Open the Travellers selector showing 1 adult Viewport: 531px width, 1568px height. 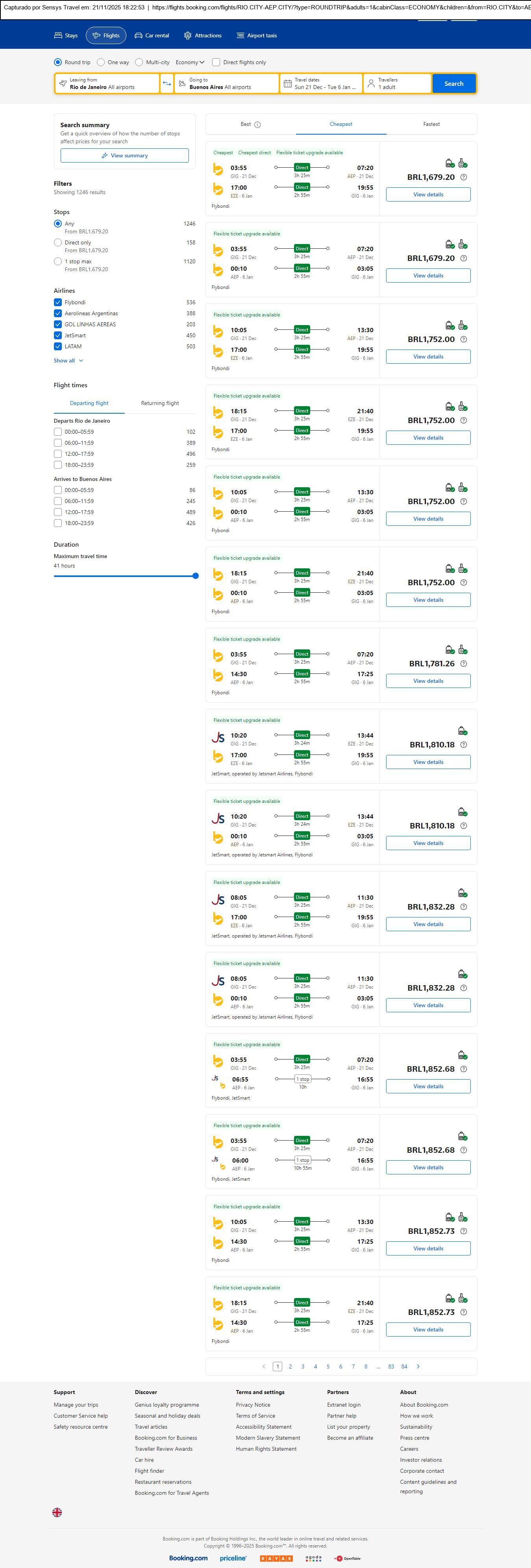click(397, 83)
